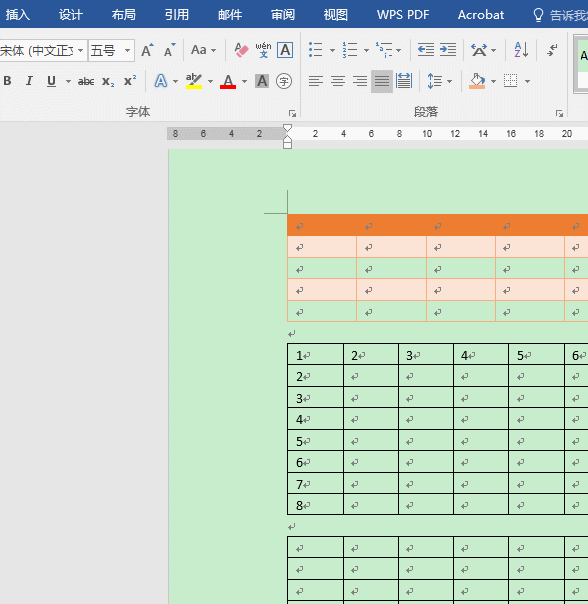Toggle justify alignment button
This screenshot has height=604, width=588.
pos(382,81)
